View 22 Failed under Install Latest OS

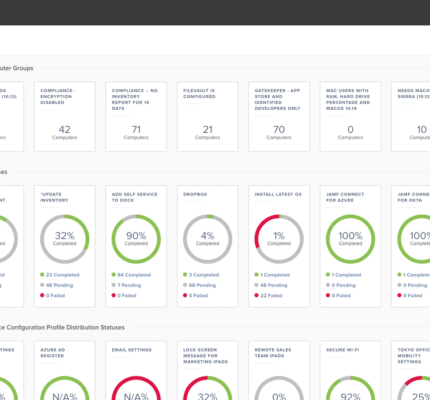click(268, 296)
